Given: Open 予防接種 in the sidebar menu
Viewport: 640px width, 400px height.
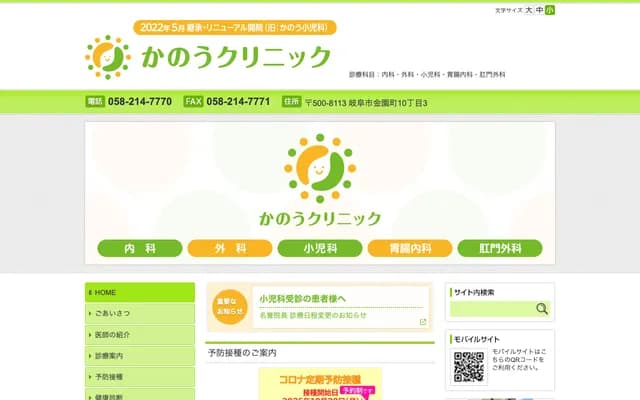Looking at the screenshot, I should click(x=140, y=377).
